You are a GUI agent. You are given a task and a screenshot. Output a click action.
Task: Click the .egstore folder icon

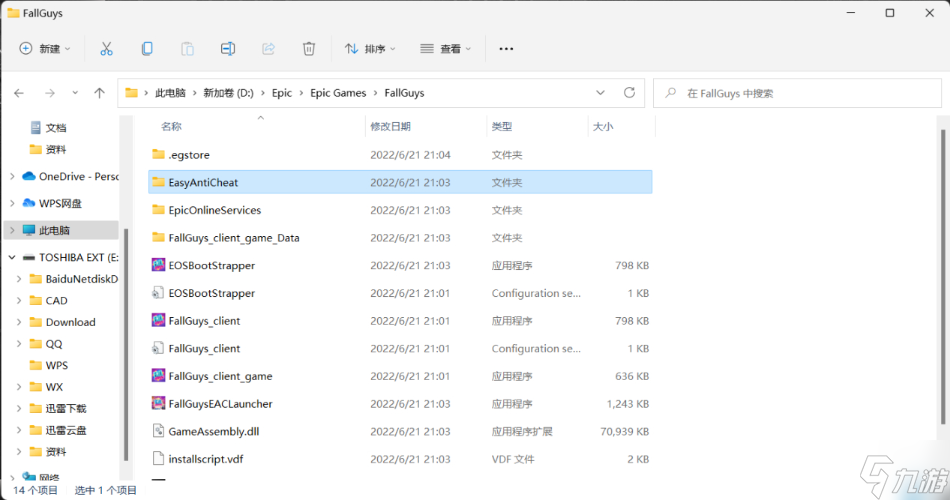[158, 154]
